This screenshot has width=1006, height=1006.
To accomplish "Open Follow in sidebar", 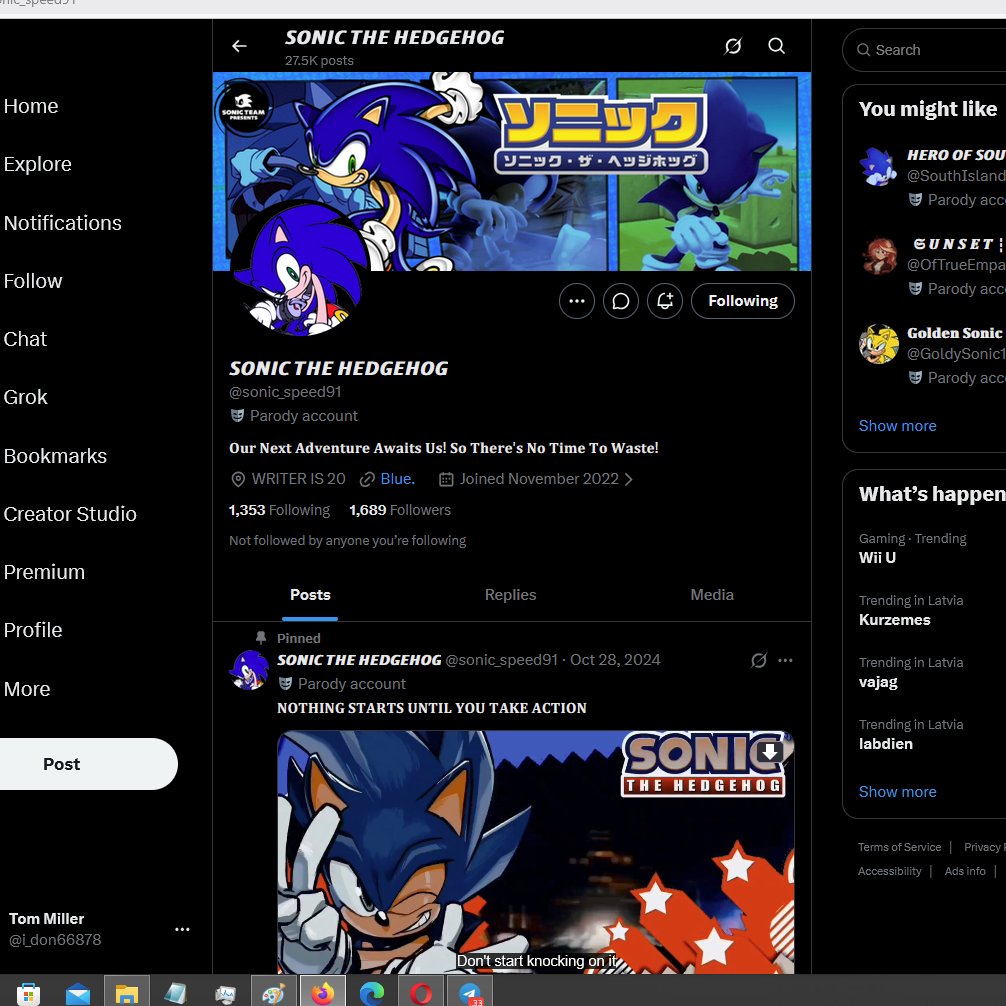I will [x=33, y=281].
